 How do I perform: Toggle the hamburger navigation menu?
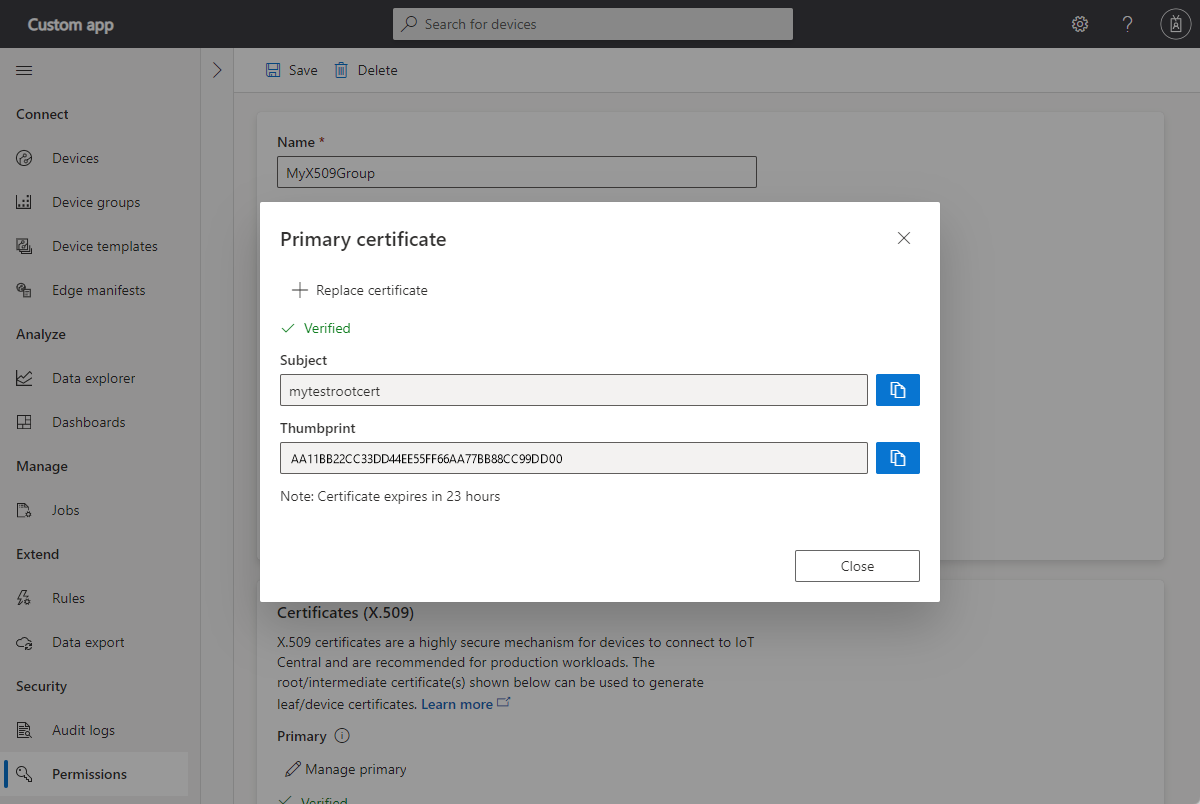(x=24, y=70)
